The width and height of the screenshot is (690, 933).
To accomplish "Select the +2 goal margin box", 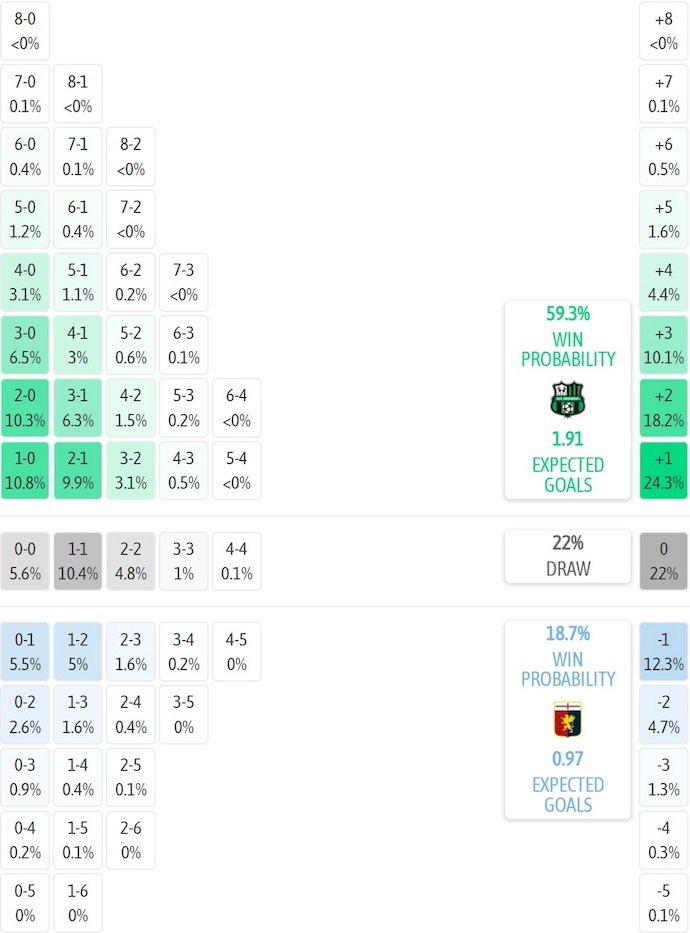I will [x=663, y=407].
